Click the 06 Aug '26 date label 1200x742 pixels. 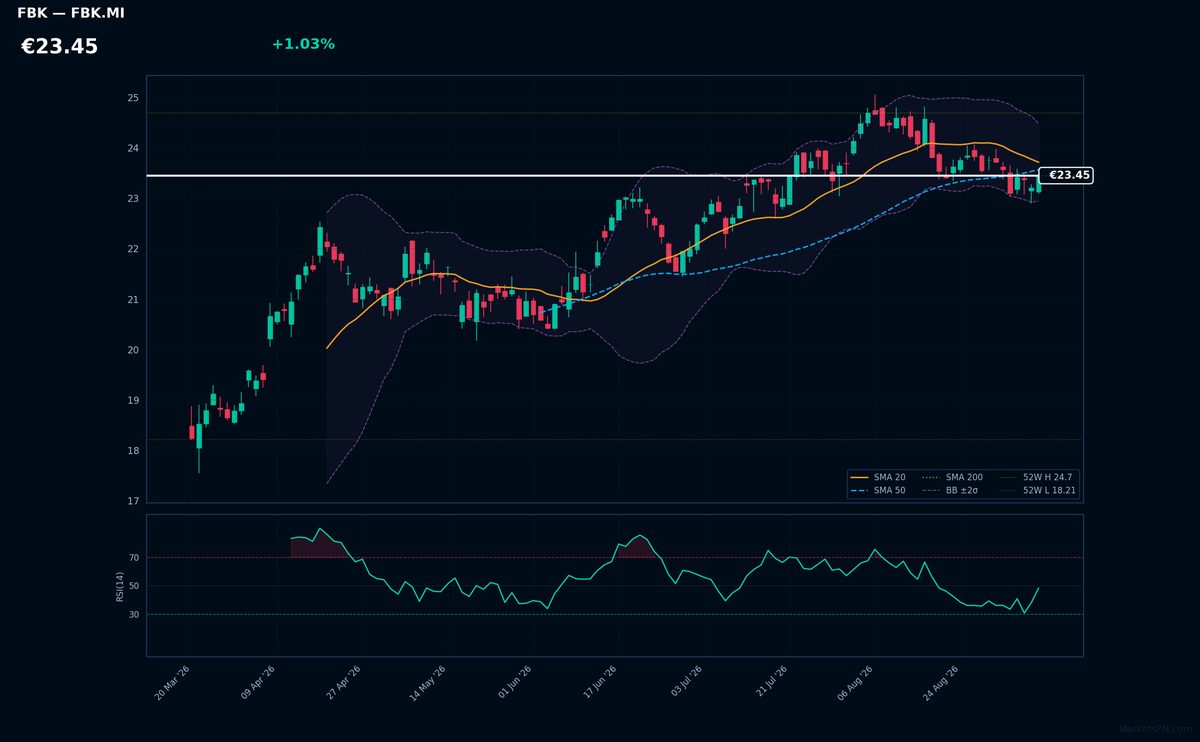(x=855, y=683)
